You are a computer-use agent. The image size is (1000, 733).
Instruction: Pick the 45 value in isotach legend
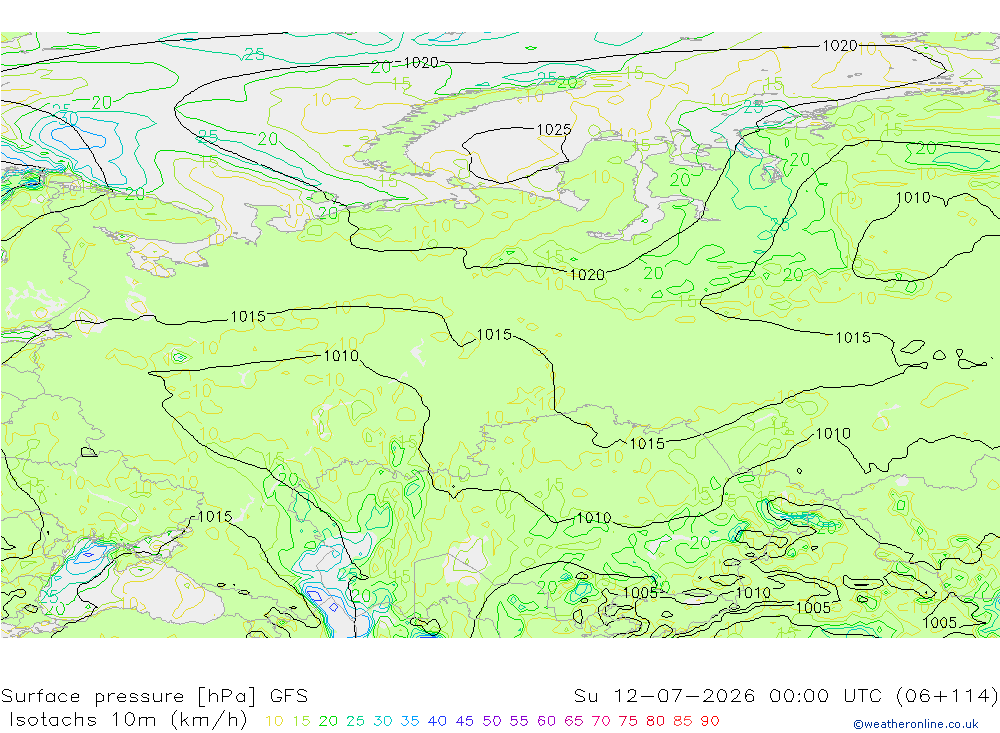464,721
